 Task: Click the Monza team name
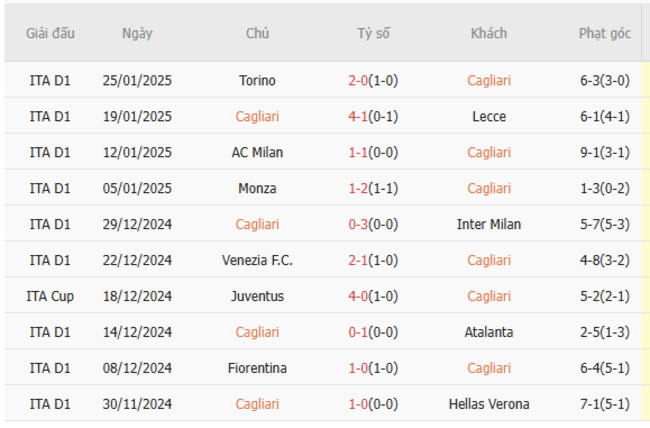click(x=257, y=188)
